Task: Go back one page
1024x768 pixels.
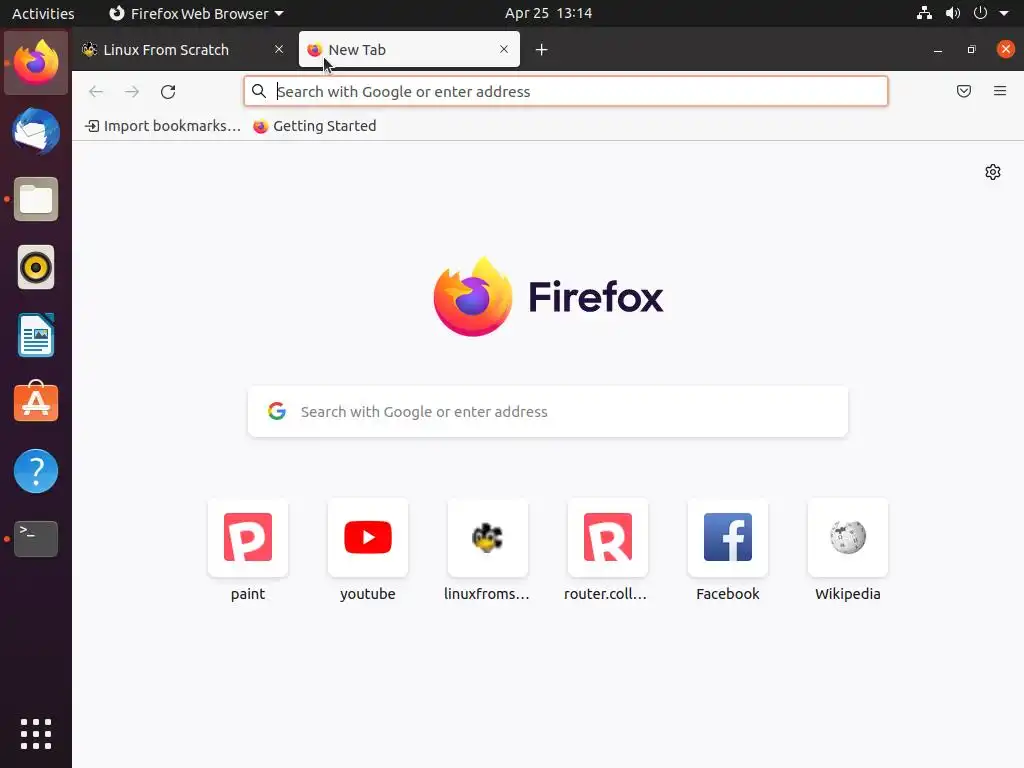Action: (96, 91)
